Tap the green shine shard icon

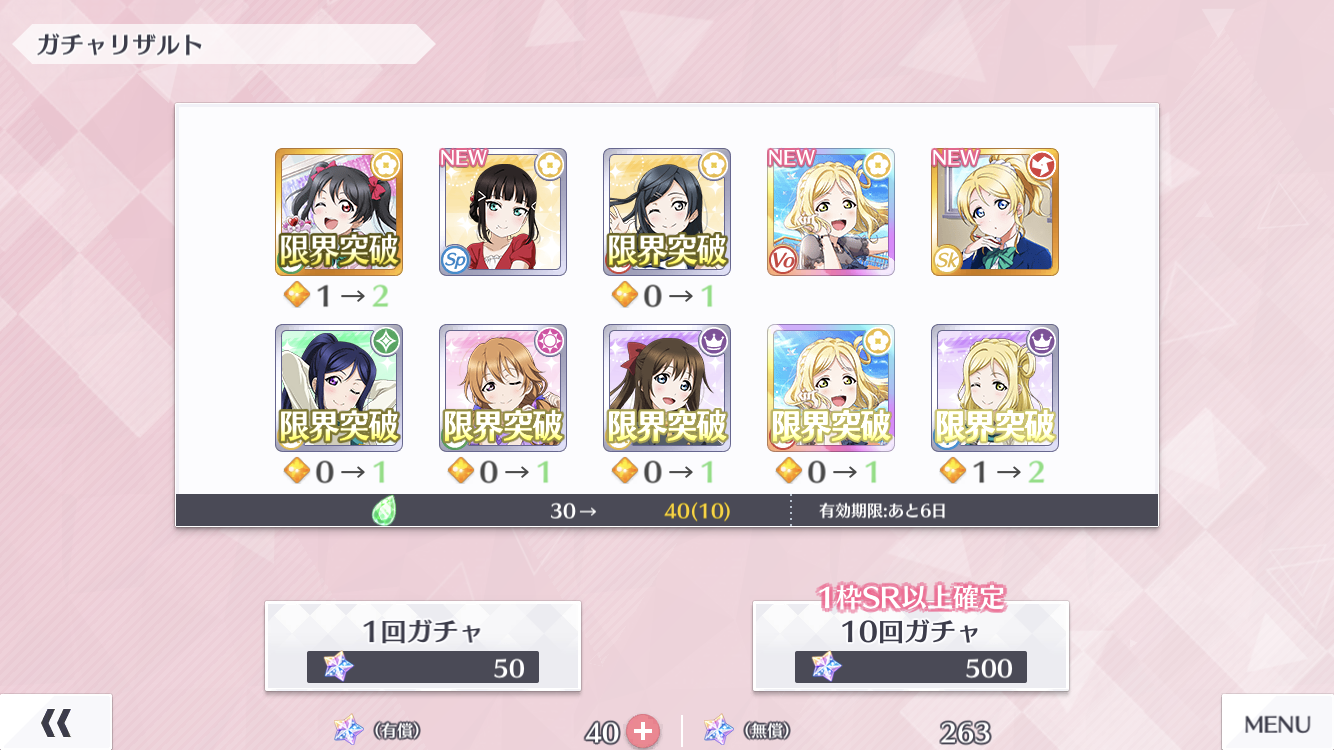coord(385,511)
